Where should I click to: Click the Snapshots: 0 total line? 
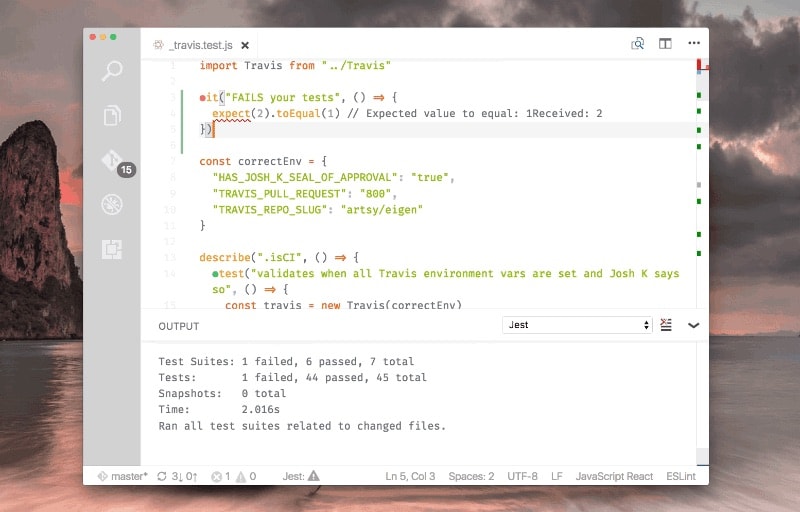(x=222, y=394)
